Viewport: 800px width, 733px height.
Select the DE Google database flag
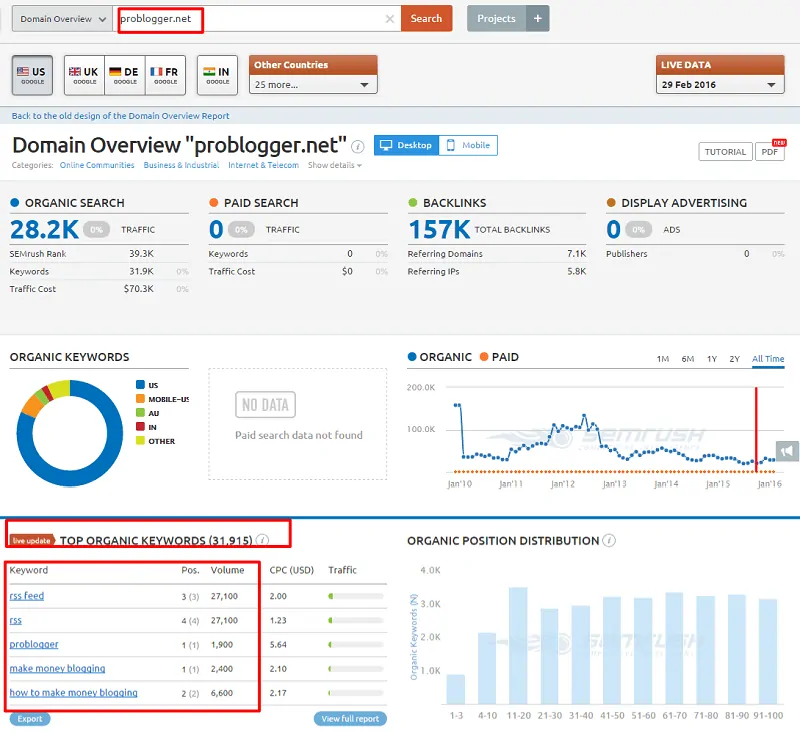coord(125,75)
